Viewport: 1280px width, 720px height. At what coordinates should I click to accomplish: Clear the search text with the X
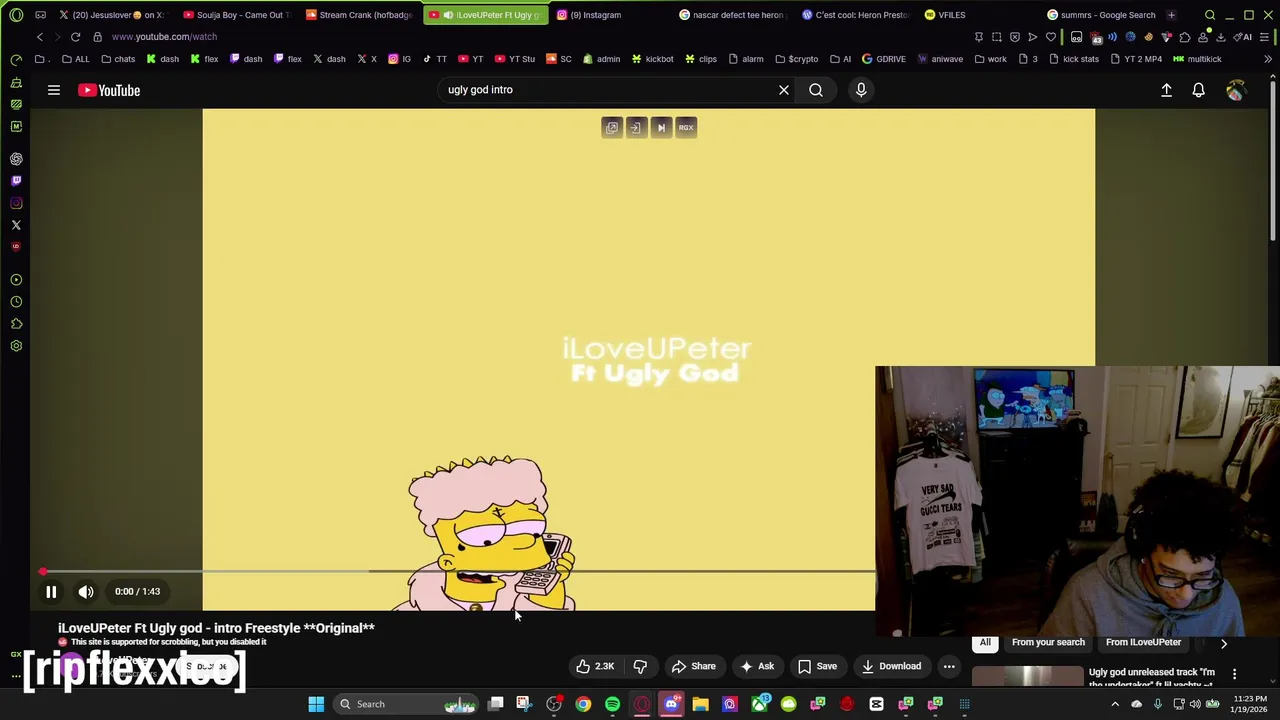tap(784, 90)
